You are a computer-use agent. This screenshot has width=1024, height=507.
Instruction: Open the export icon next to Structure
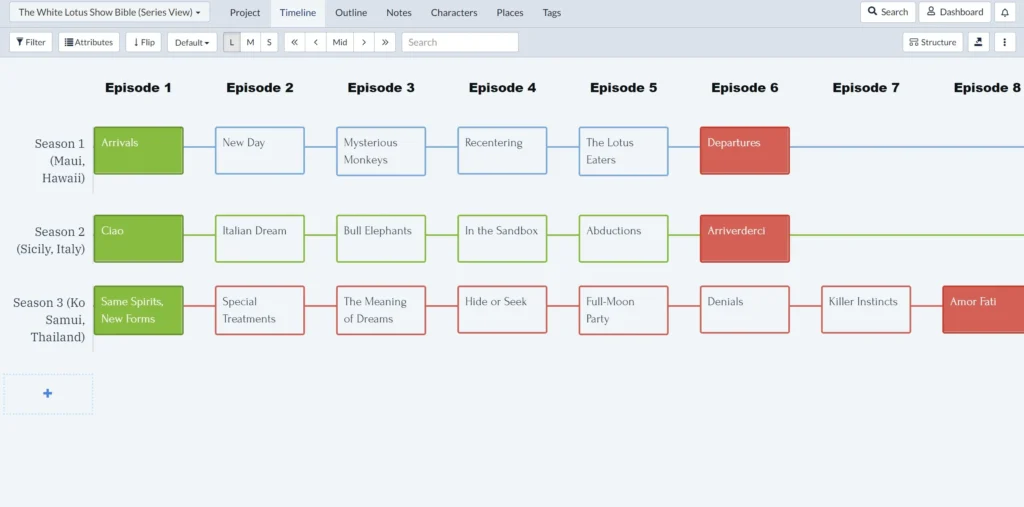978,42
